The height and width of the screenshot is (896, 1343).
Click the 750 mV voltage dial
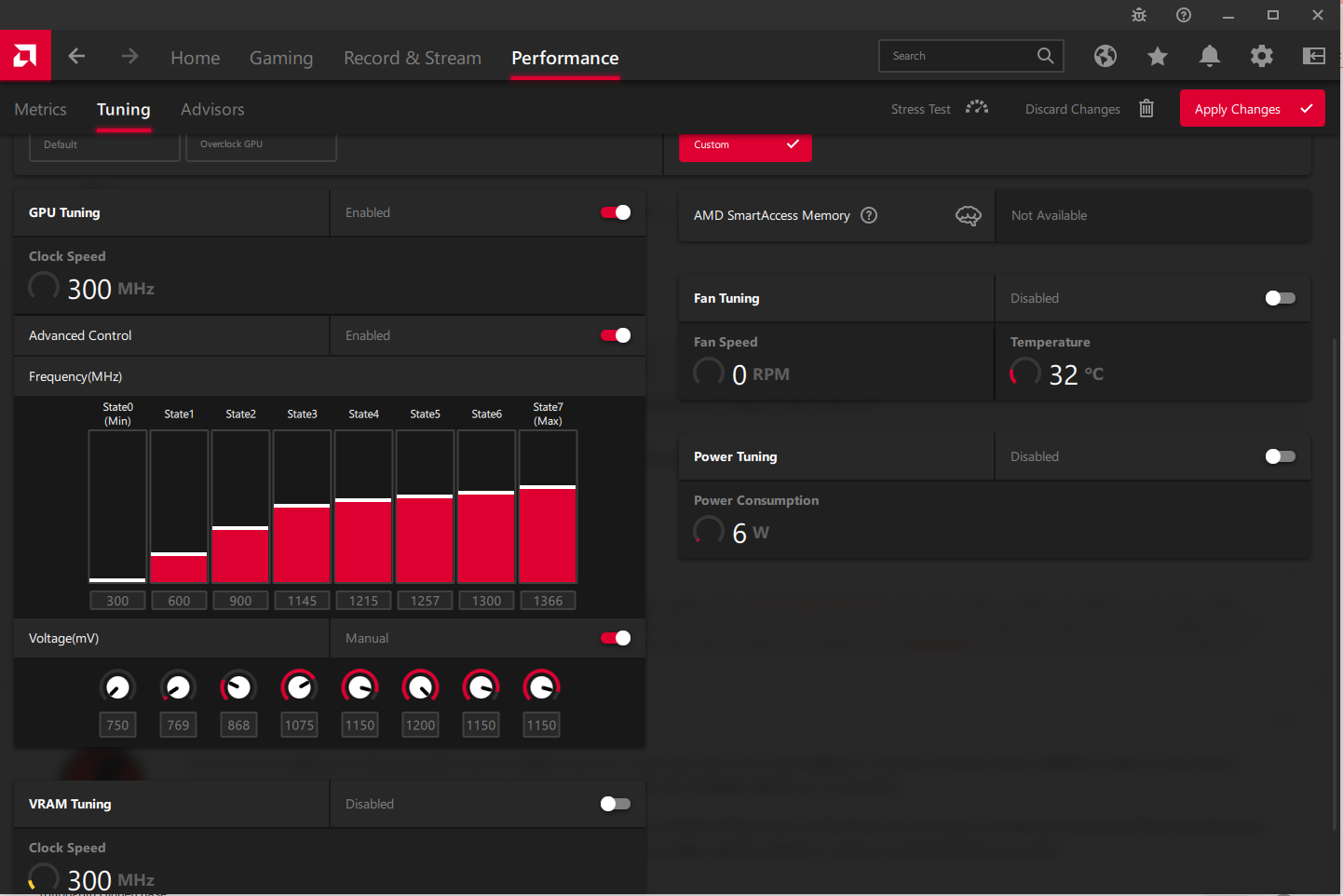click(x=117, y=687)
